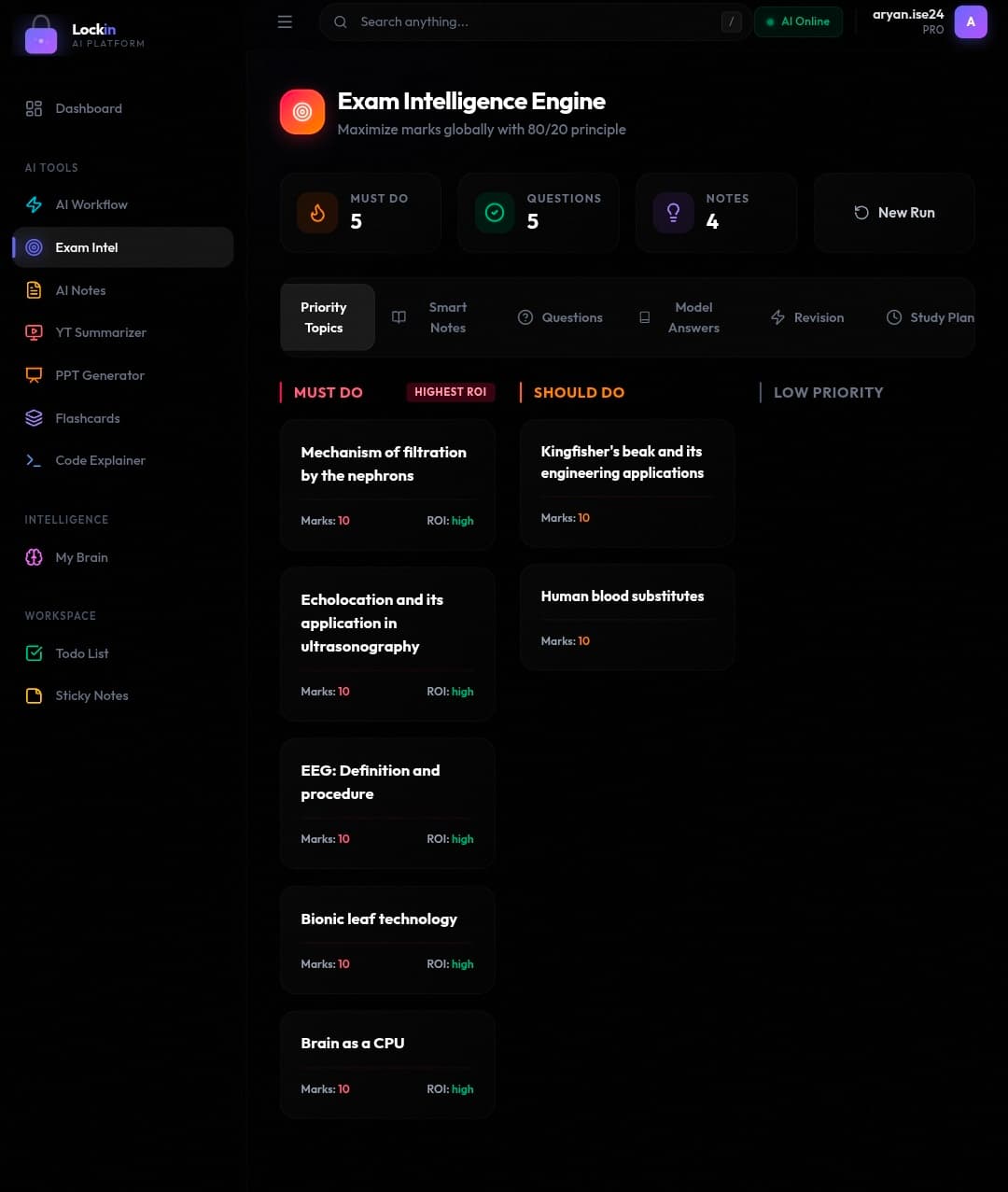Viewport: 1008px width, 1192px height.
Task: Open AI Workflow lightning icon
Action: coord(34,204)
